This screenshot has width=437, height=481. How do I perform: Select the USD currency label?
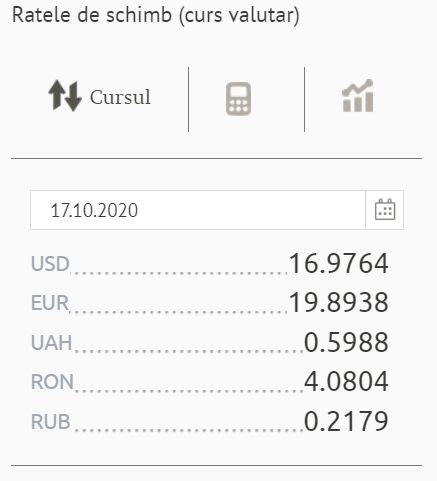(x=50, y=264)
